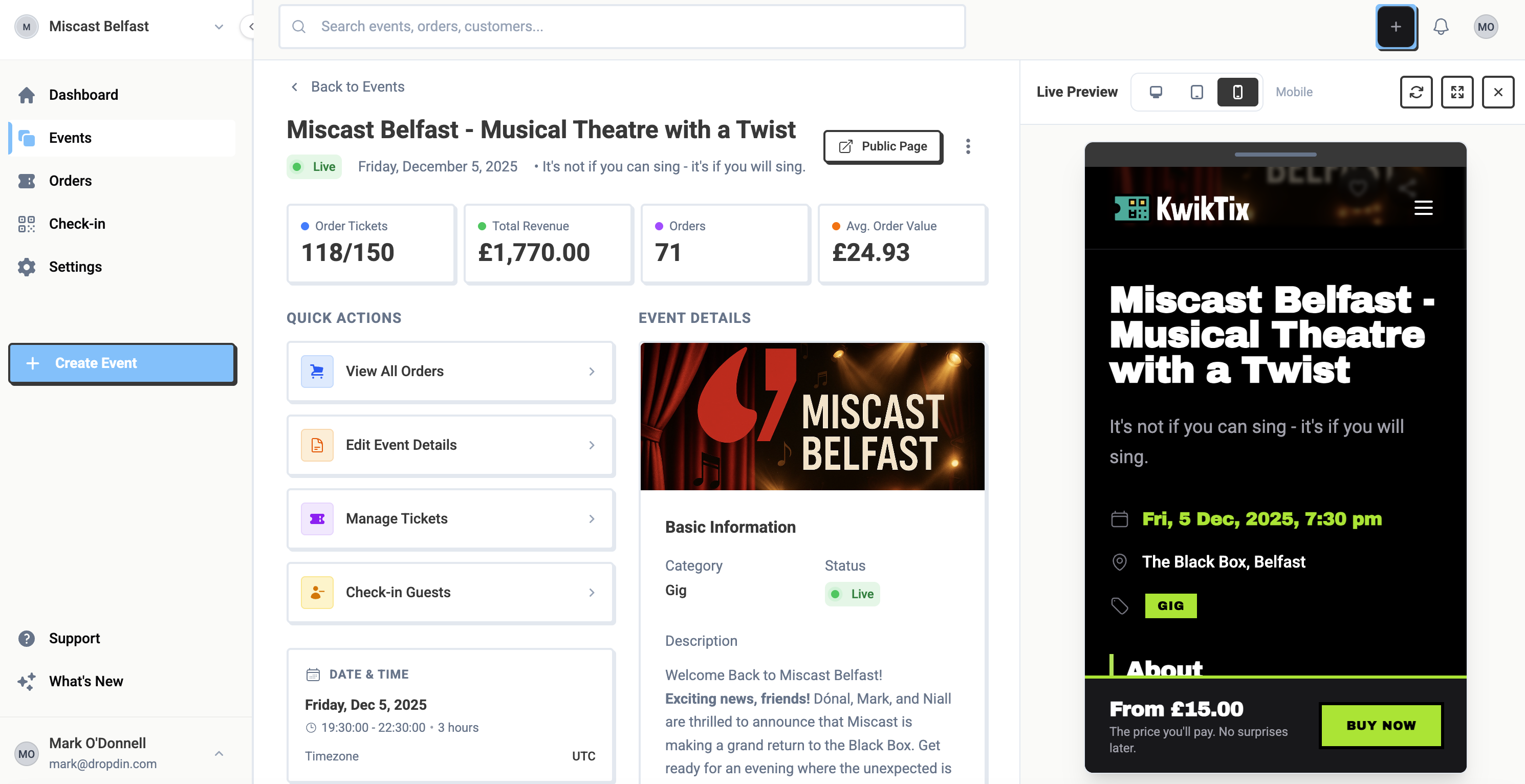Image resolution: width=1525 pixels, height=784 pixels.
Task: Open the Miscast Belfast workspace dropdown
Action: 219,27
